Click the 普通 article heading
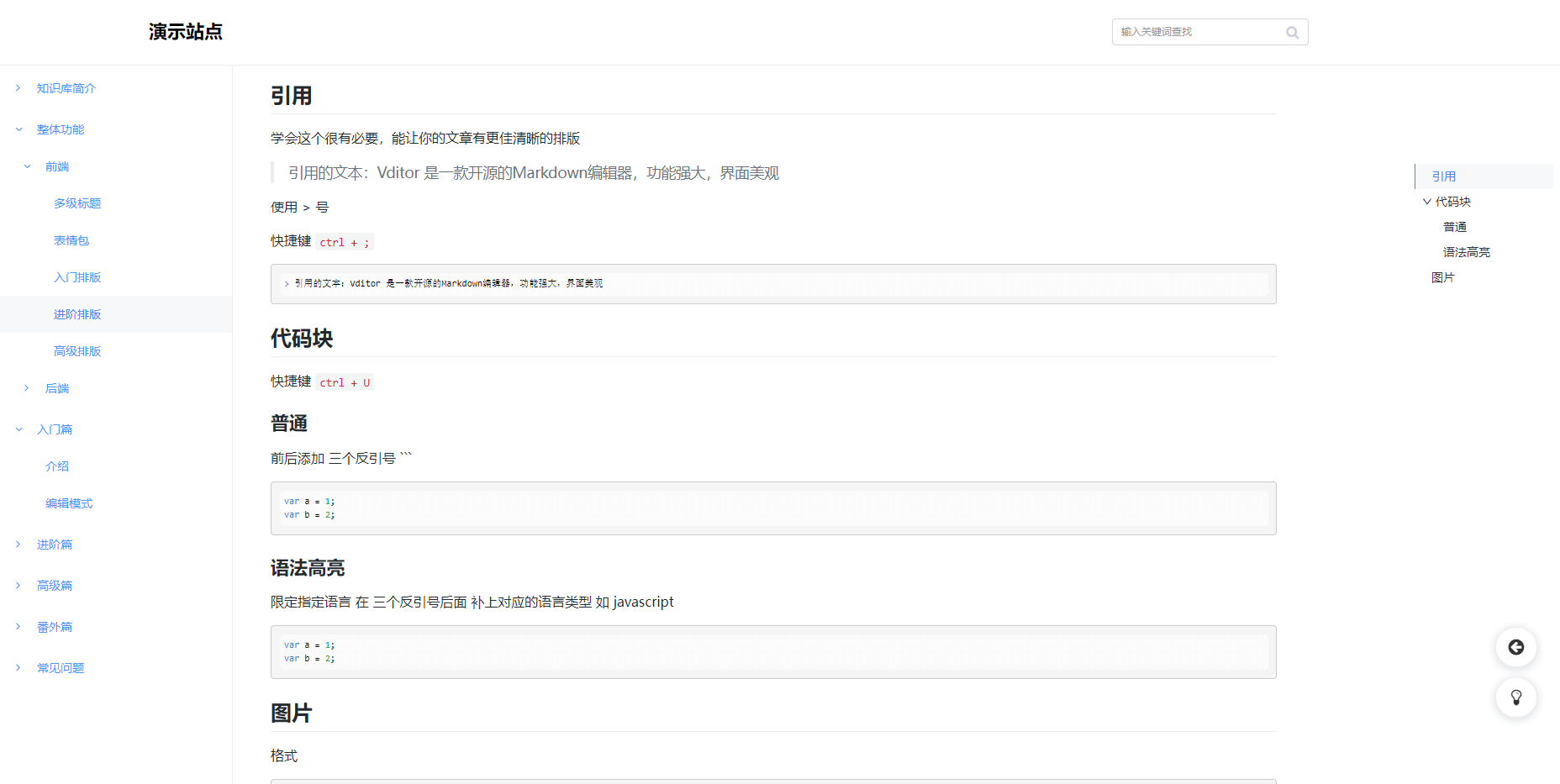Image resolution: width=1560 pixels, height=784 pixels. [x=289, y=424]
